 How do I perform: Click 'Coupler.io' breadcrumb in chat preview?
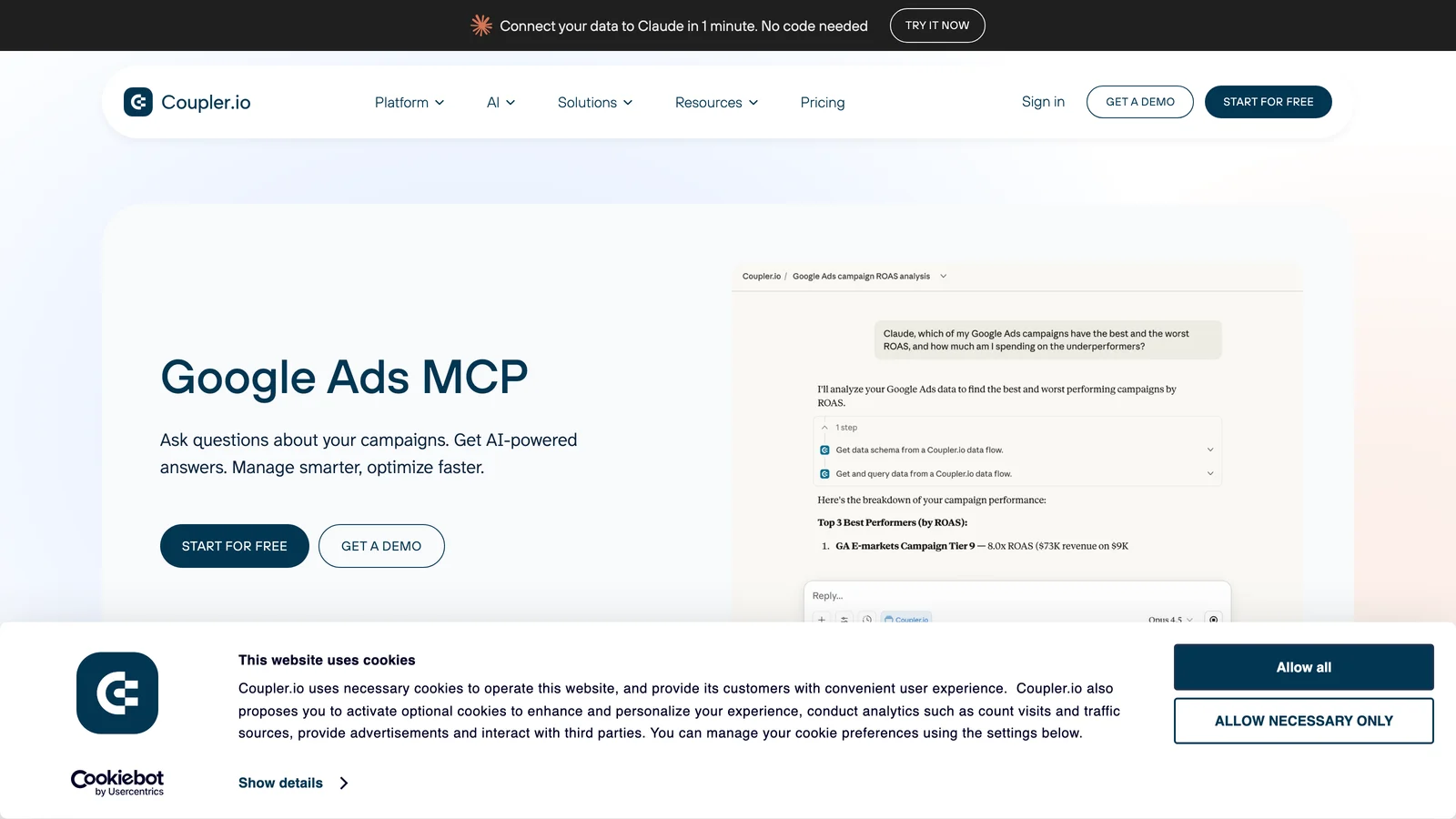tap(762, 277)
